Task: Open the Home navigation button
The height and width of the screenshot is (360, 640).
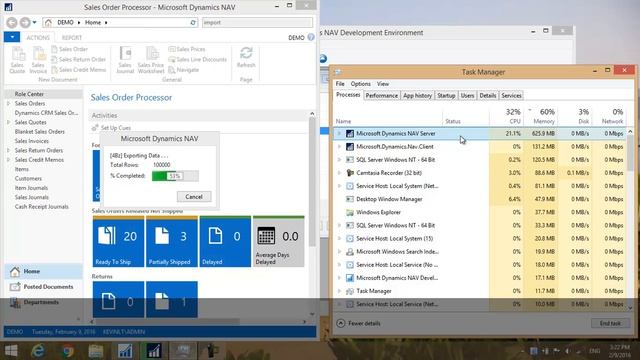Action: (x=43, y=271)
